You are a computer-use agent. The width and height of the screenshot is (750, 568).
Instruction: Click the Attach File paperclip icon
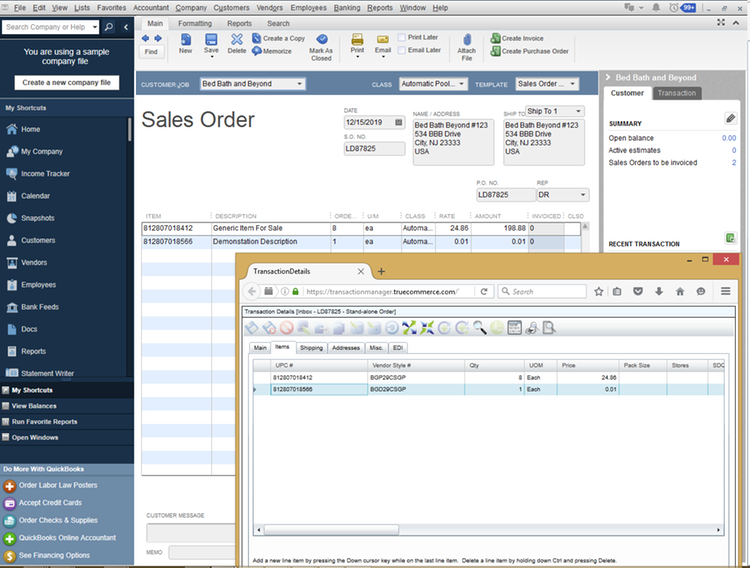(x=467, y=39)
